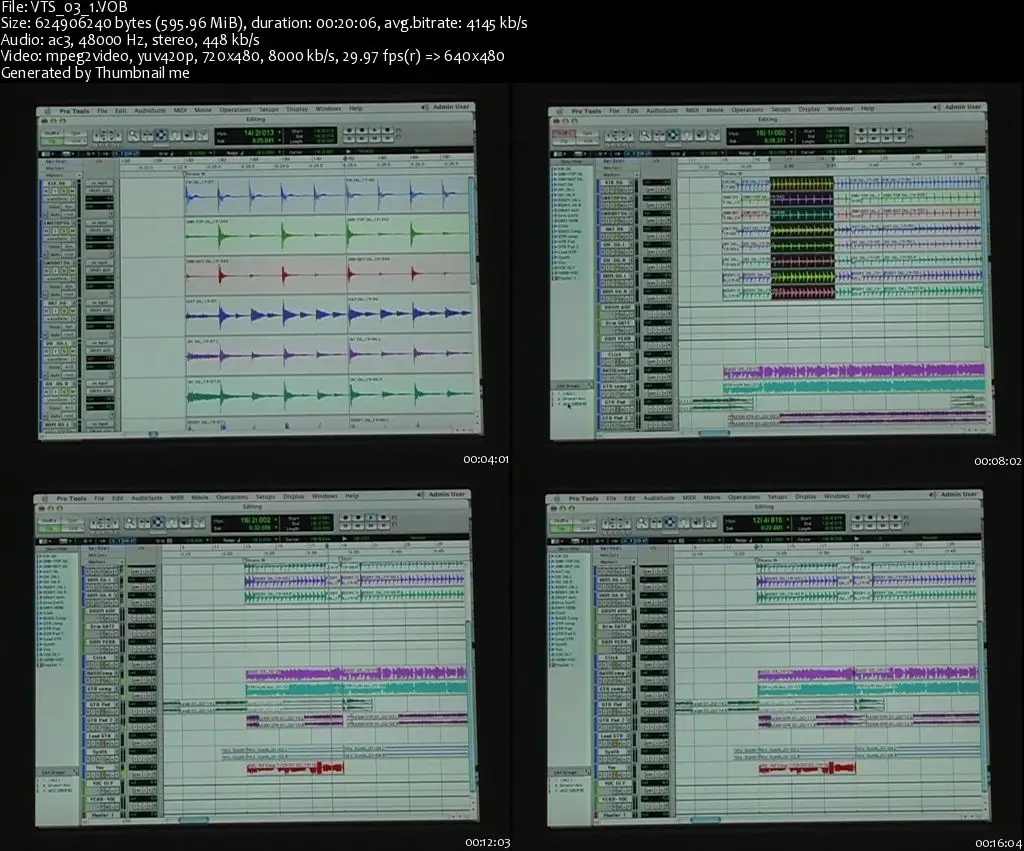
Task: Select the Zoomer tool in 00:16:04 frame
Action: coord(643,522)
